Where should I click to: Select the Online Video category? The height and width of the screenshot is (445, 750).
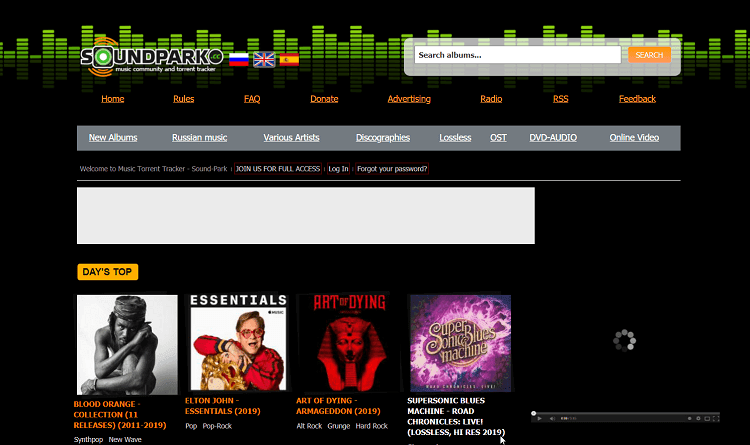634,138
